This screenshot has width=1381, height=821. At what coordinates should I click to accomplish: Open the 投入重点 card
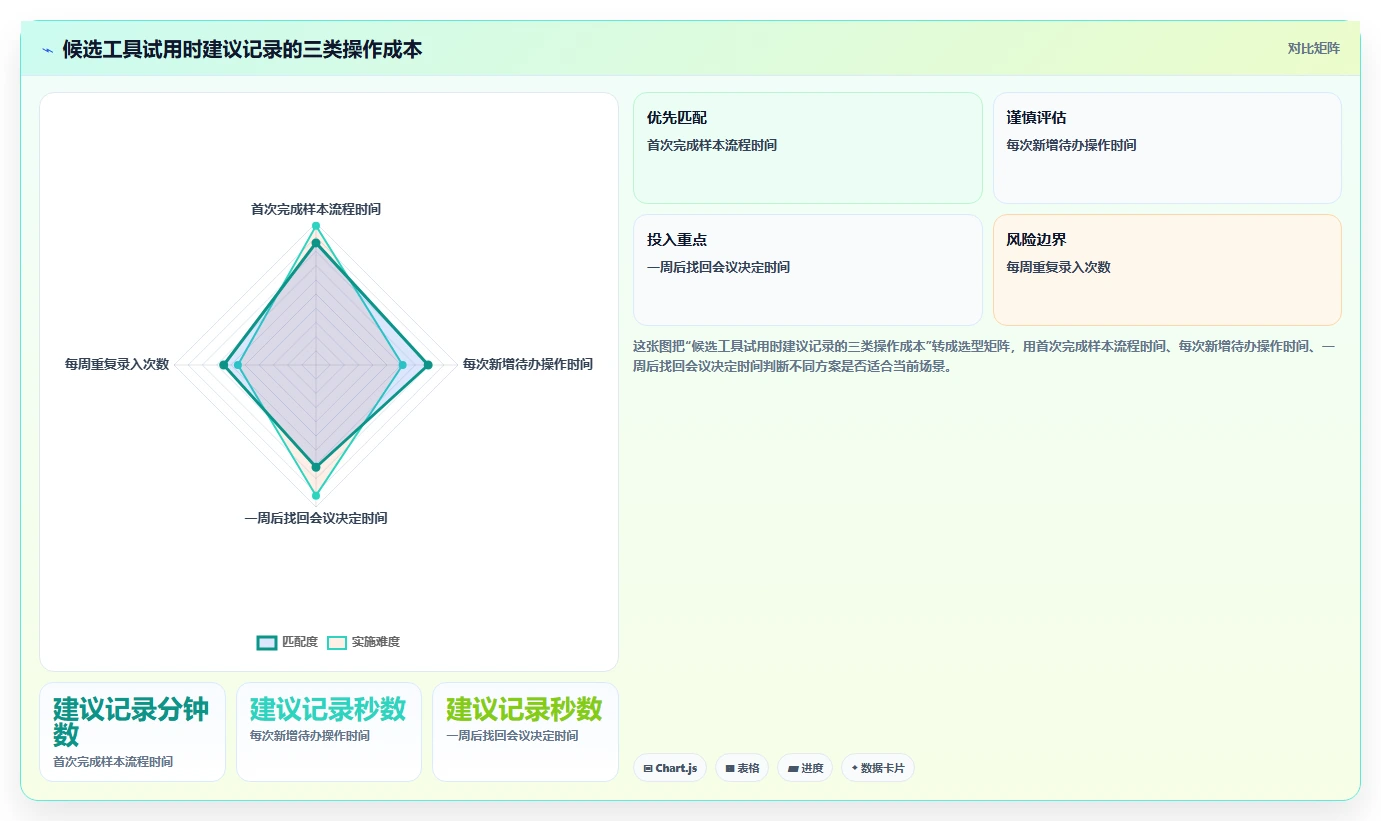pos(808,270)
